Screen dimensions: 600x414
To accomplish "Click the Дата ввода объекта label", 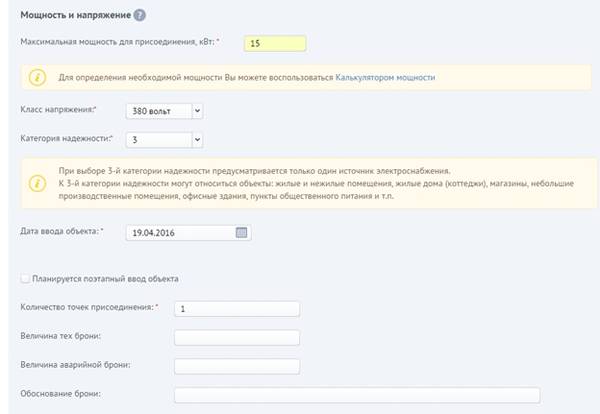I will (62, 231).
